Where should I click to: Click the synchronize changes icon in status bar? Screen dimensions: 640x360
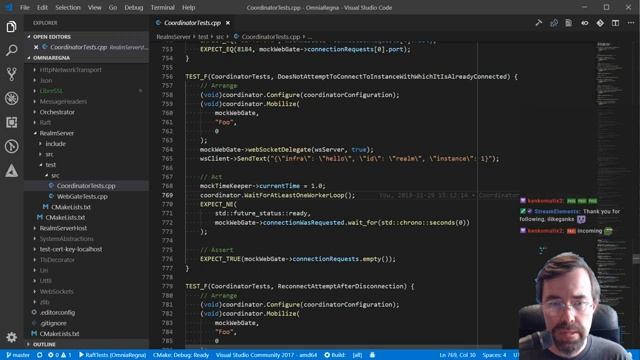click(x=40, y=355)
